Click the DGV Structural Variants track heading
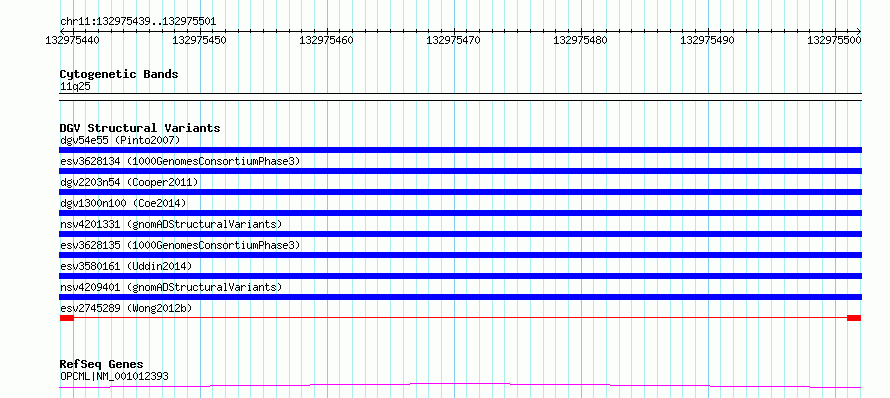 (x=140, y=128)
